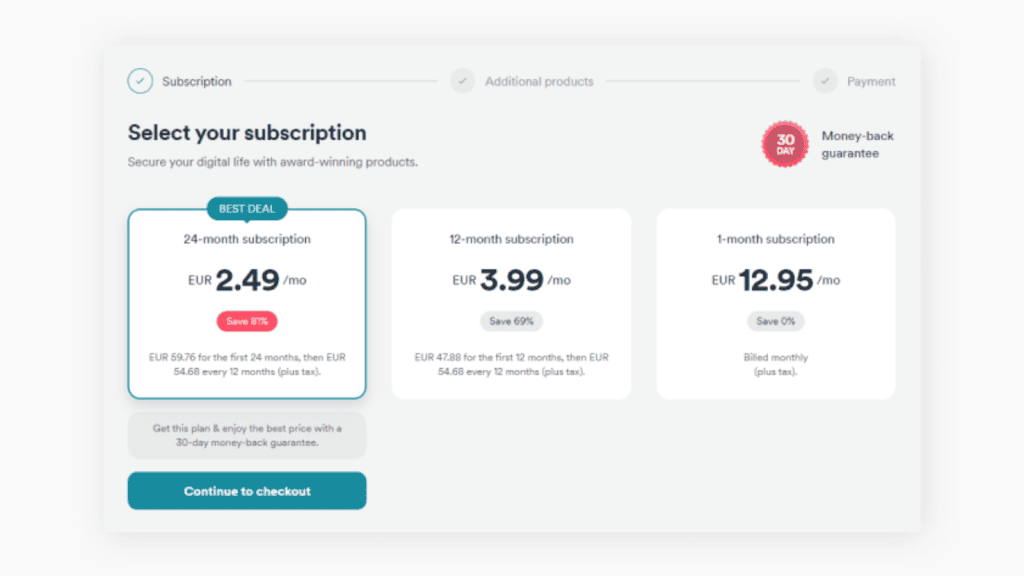Click the Save 81% discount badge

click(246, 321)
